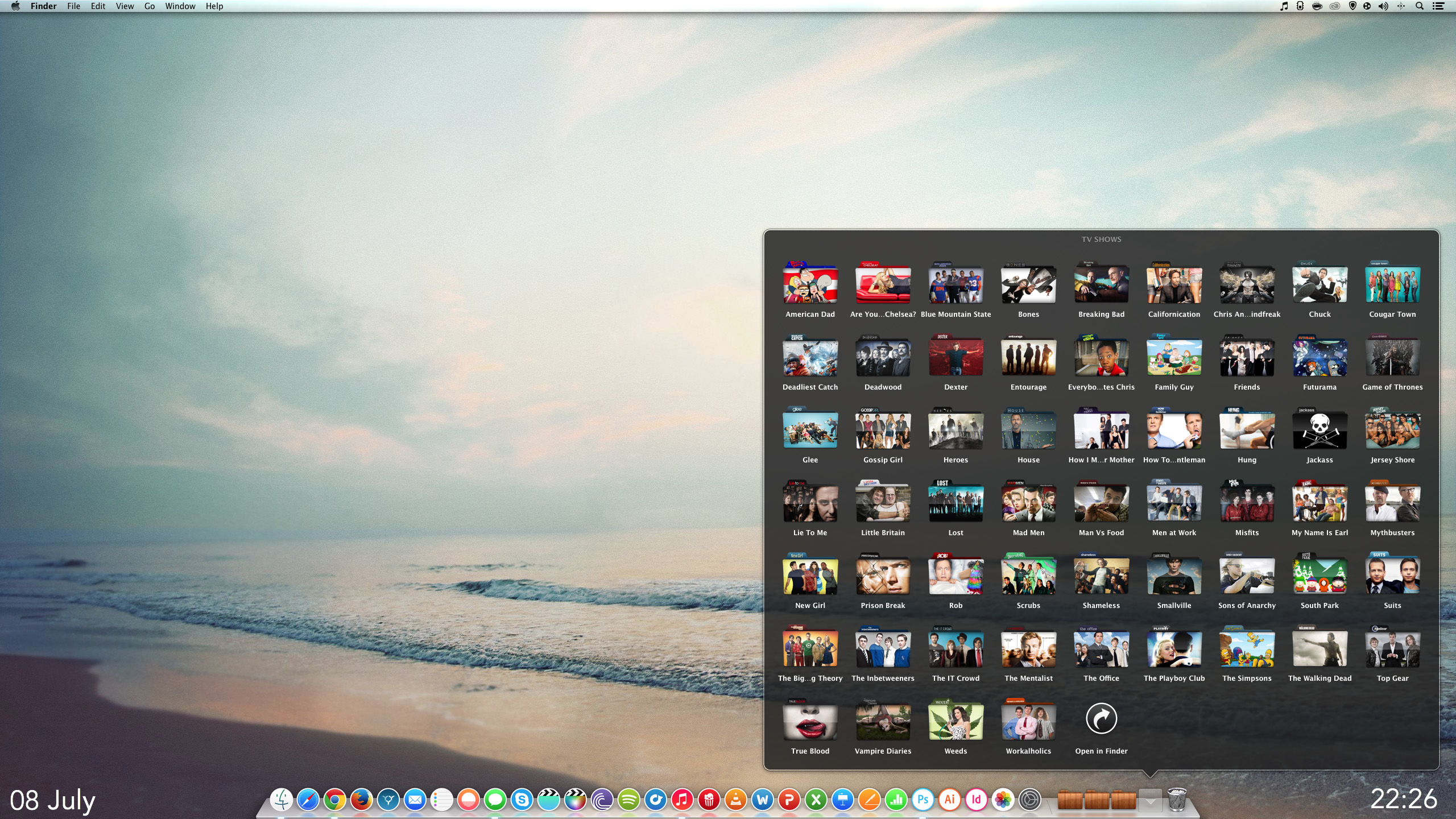This screenshot has height=819, width=1456.
Task: Launch InDesign from the dock
Action: point(977,800)
